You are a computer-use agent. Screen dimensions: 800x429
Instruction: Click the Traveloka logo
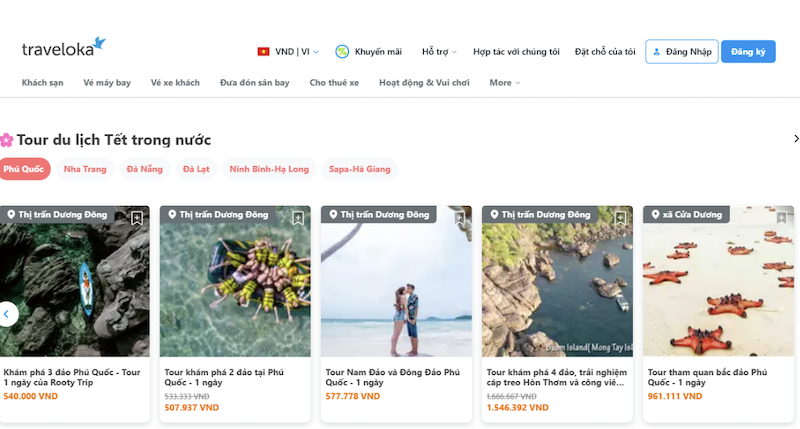(63, 49)
